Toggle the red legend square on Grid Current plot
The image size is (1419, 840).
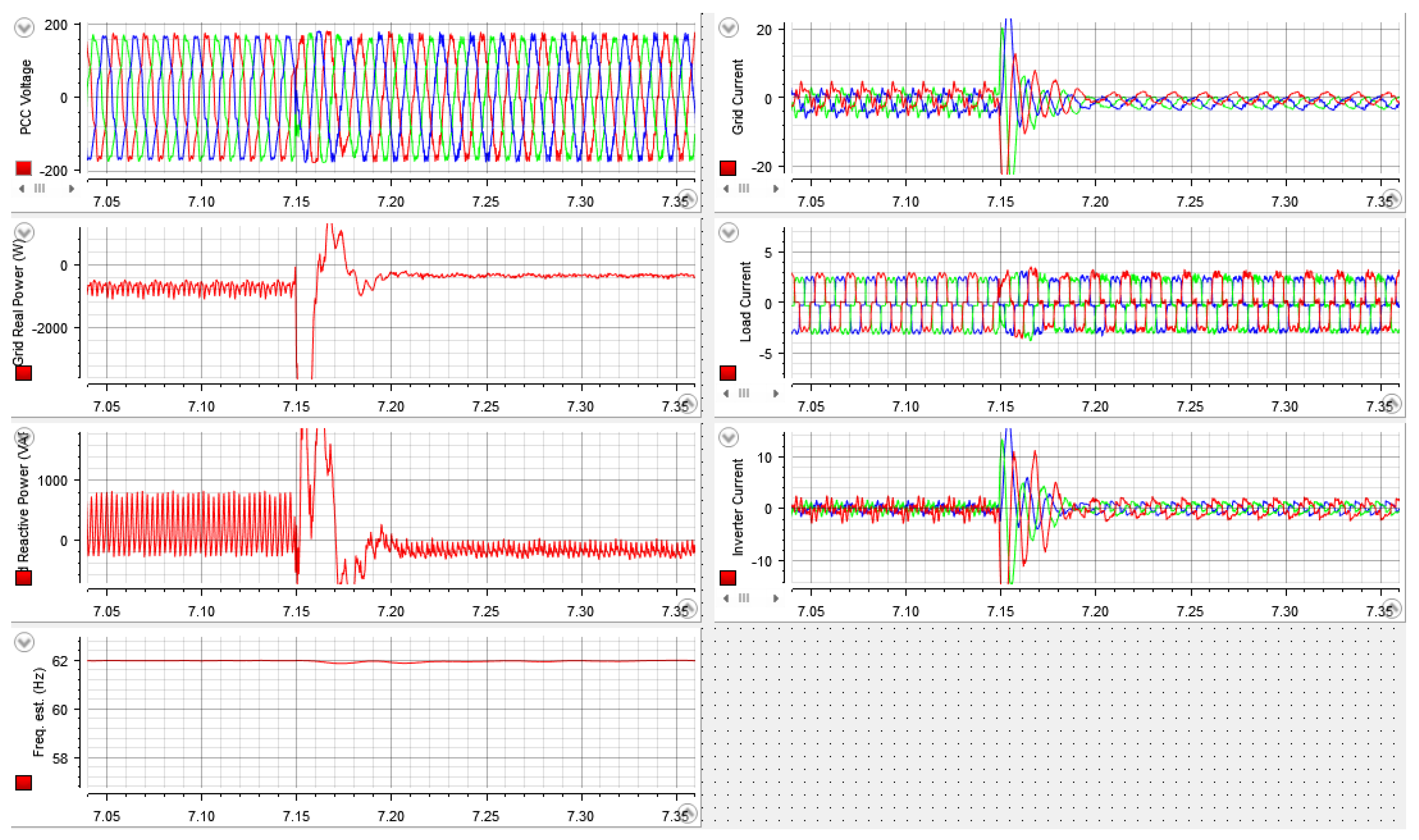(x=727, y=168)
